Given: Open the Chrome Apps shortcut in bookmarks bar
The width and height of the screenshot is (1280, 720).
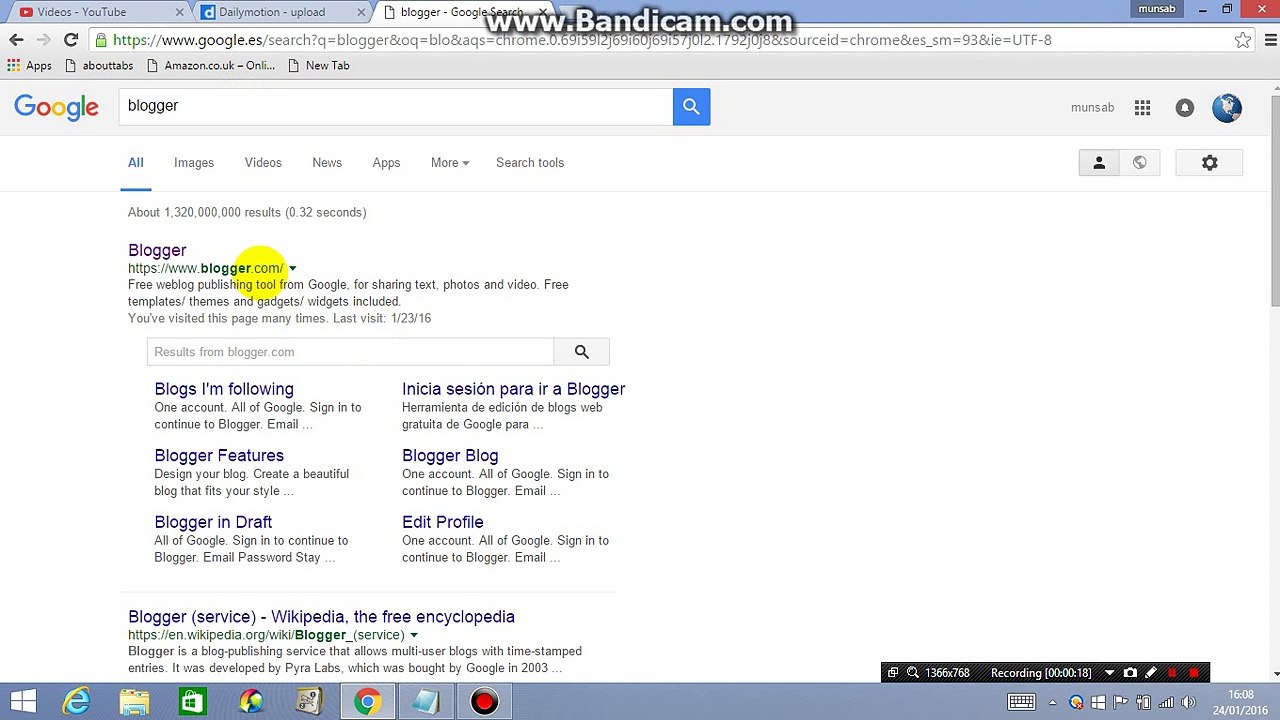Looking at the screenshot, I should pyautogui.click(x=29, y=66).
